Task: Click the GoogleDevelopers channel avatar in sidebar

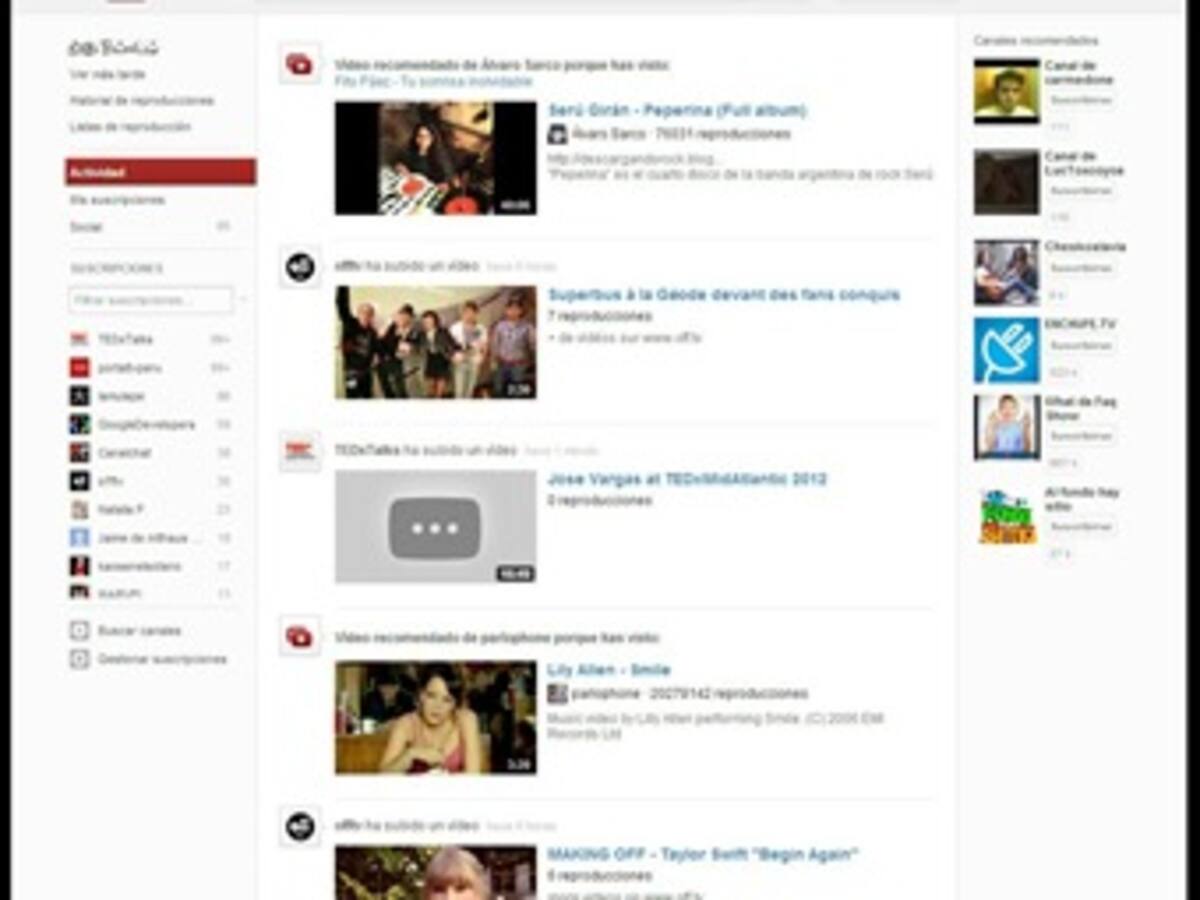Action: (80, 424)
